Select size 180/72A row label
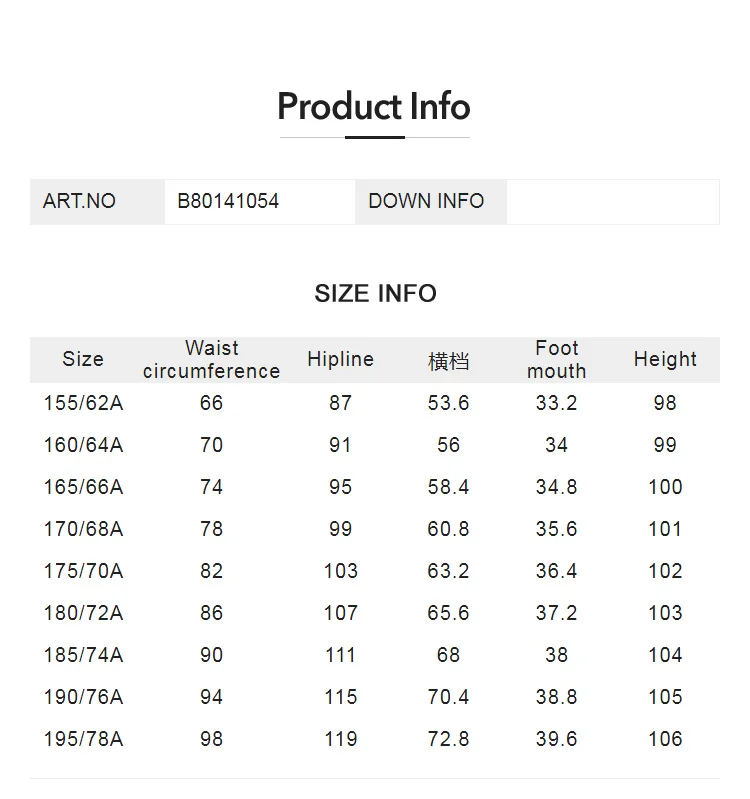This screenshot has height=799, width=750. (84, 613)
